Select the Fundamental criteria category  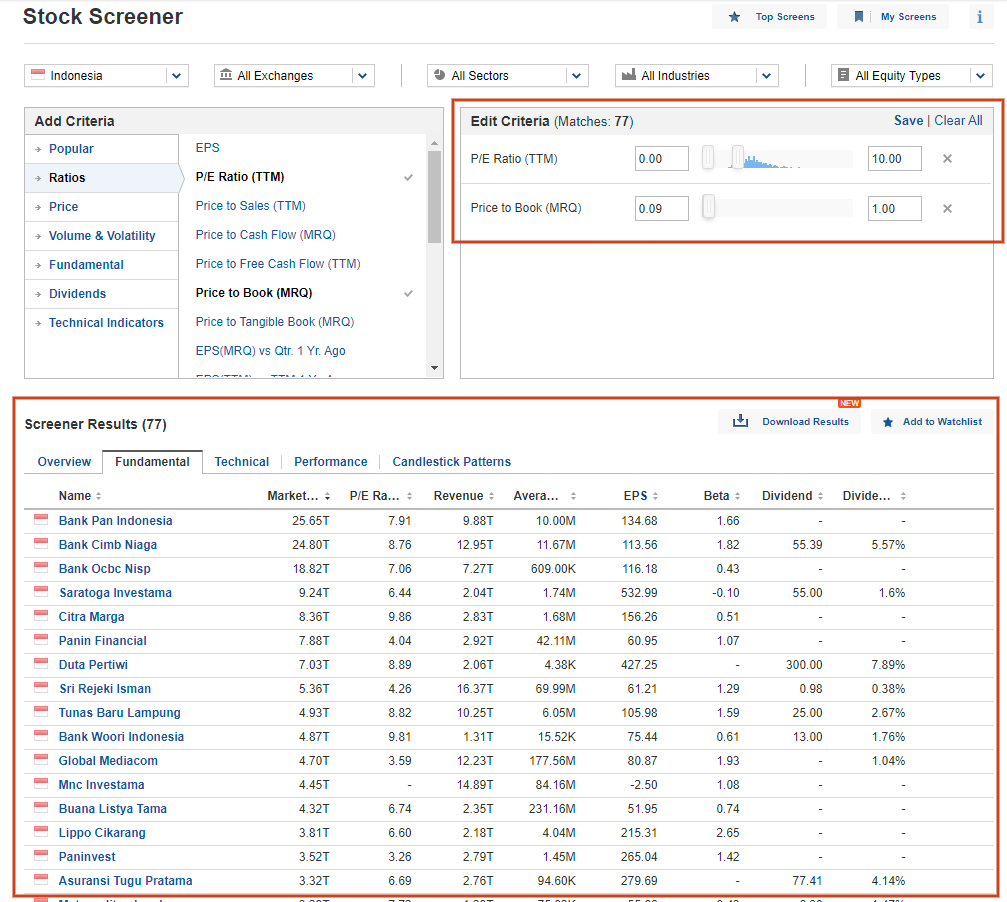point(86,265)
